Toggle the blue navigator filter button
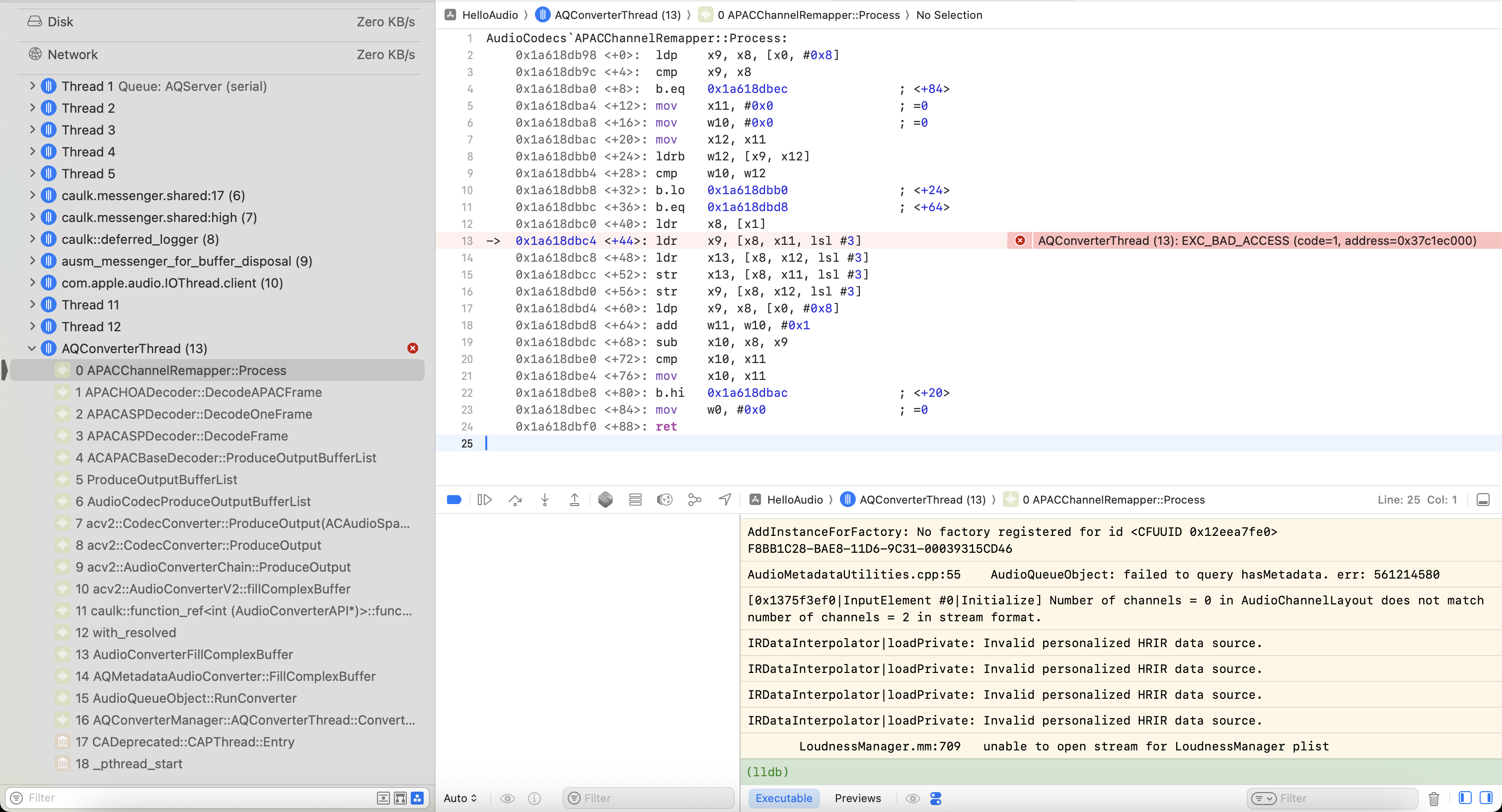Image resolution: width=1502 pixels, height=812 pixels. 417,798
